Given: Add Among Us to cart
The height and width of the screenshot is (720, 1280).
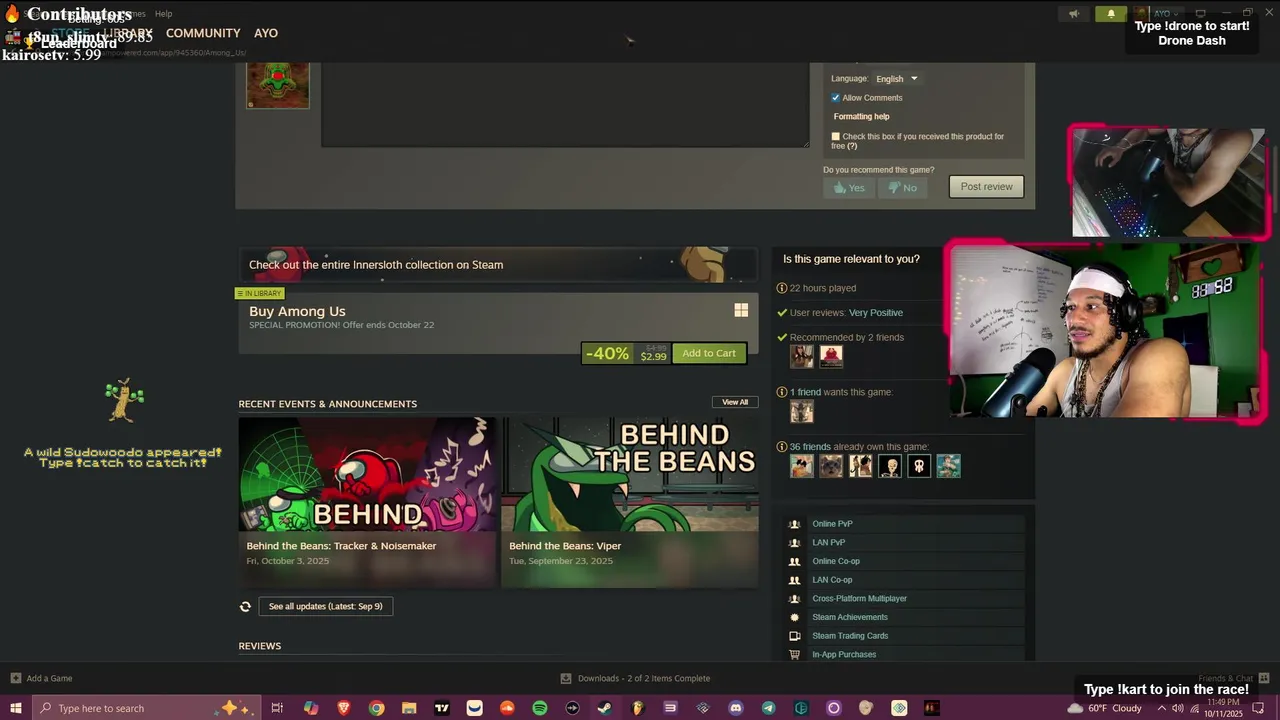Looking at the screenshot, I should coord(709,353).
